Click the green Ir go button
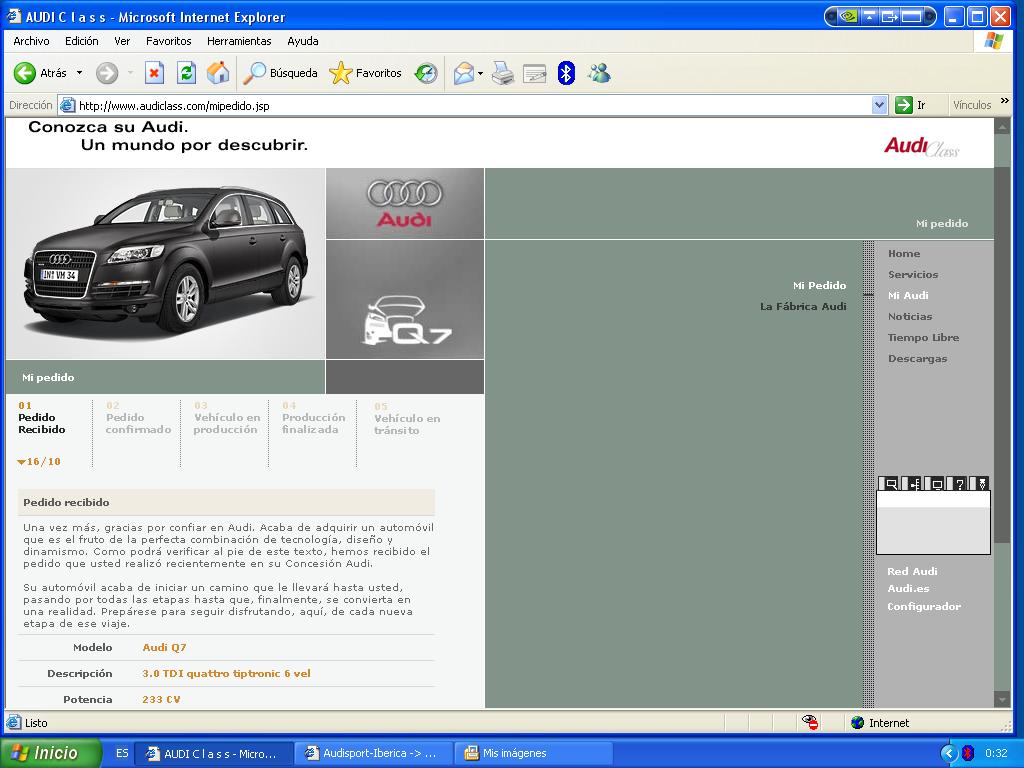 point(910,105)
